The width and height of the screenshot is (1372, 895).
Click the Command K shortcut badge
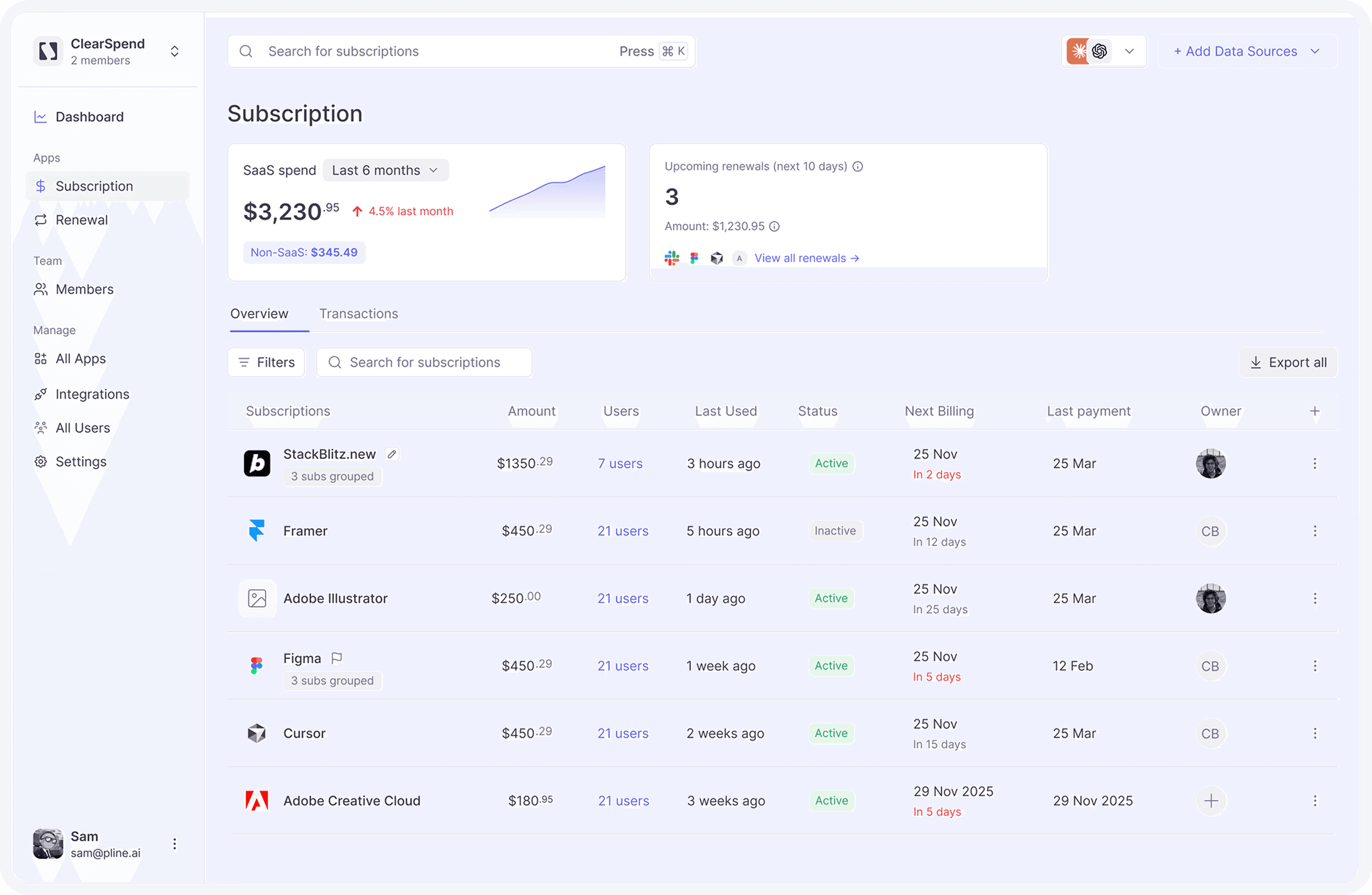[x=673, y=51]
